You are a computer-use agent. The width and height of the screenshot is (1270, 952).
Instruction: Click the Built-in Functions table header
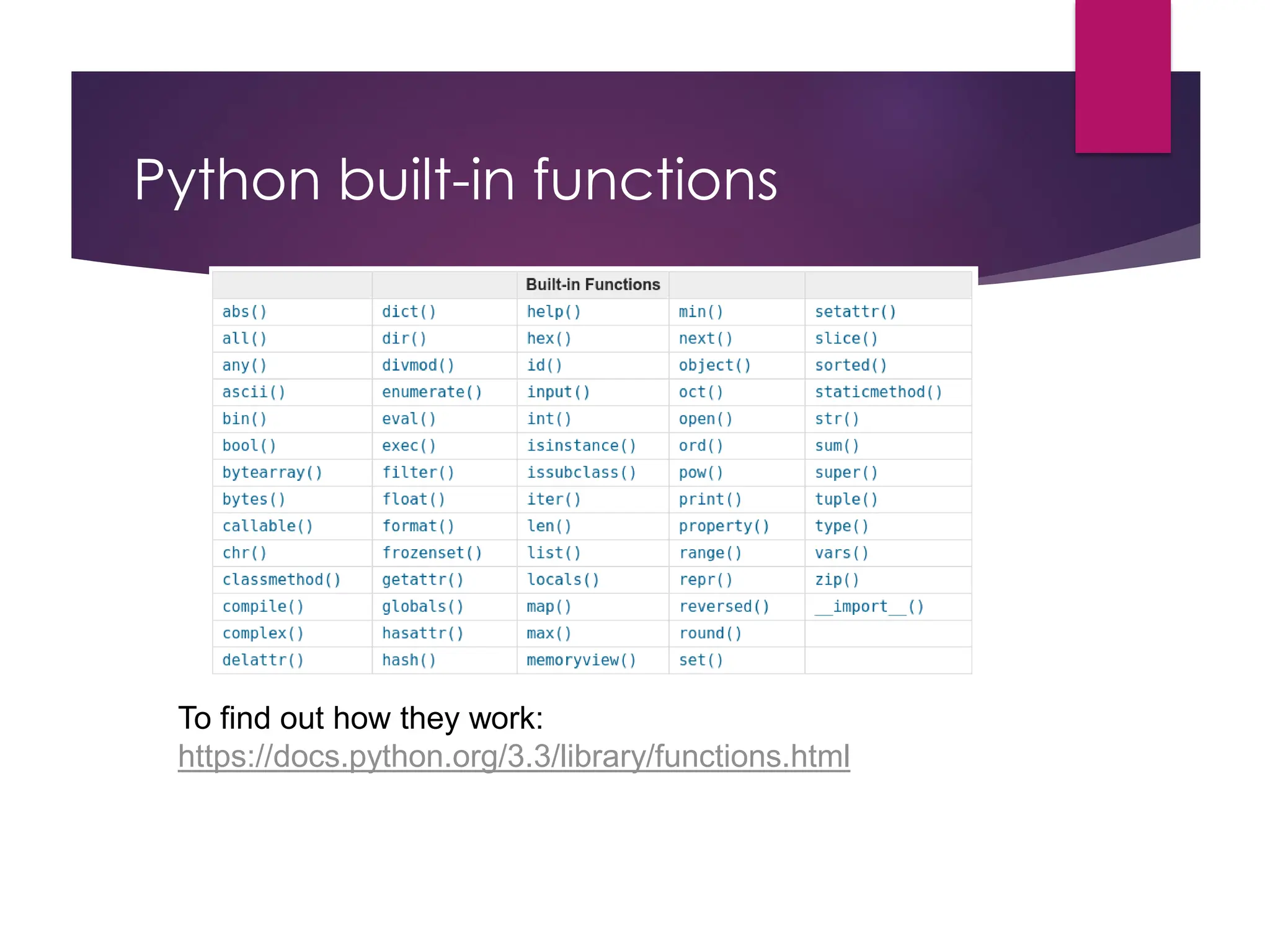[x=592, y=284]
